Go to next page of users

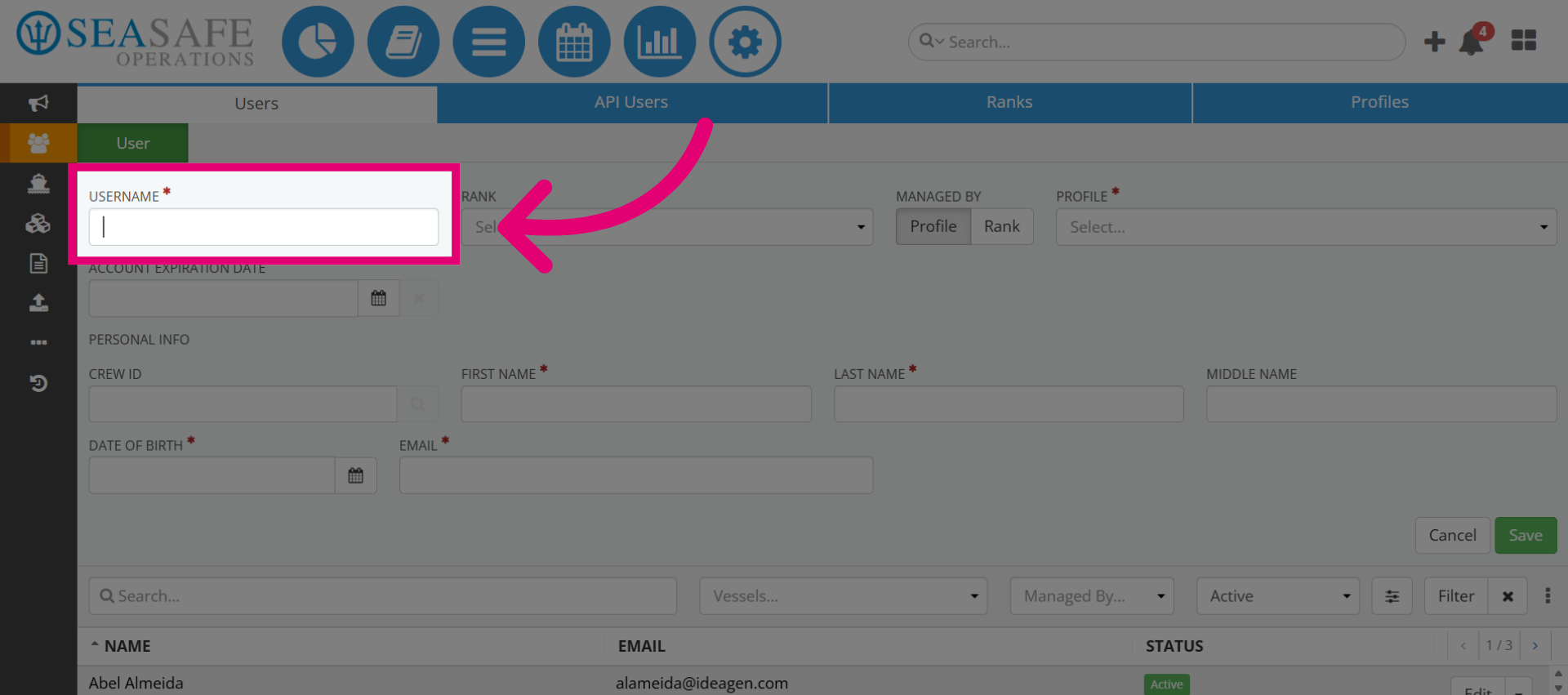tap(1535, 645)
